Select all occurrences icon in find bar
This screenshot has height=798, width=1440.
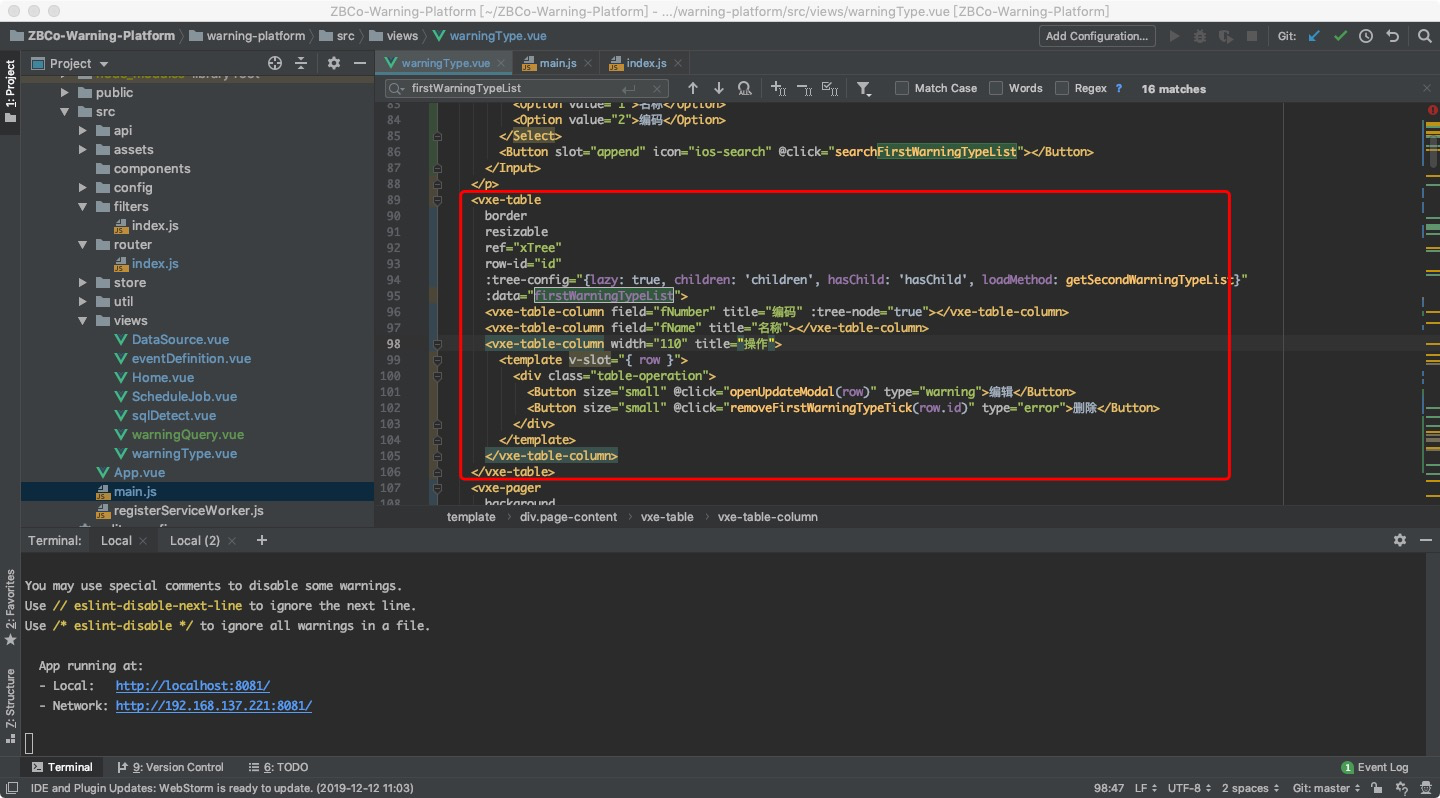click(x=830, y=88)
